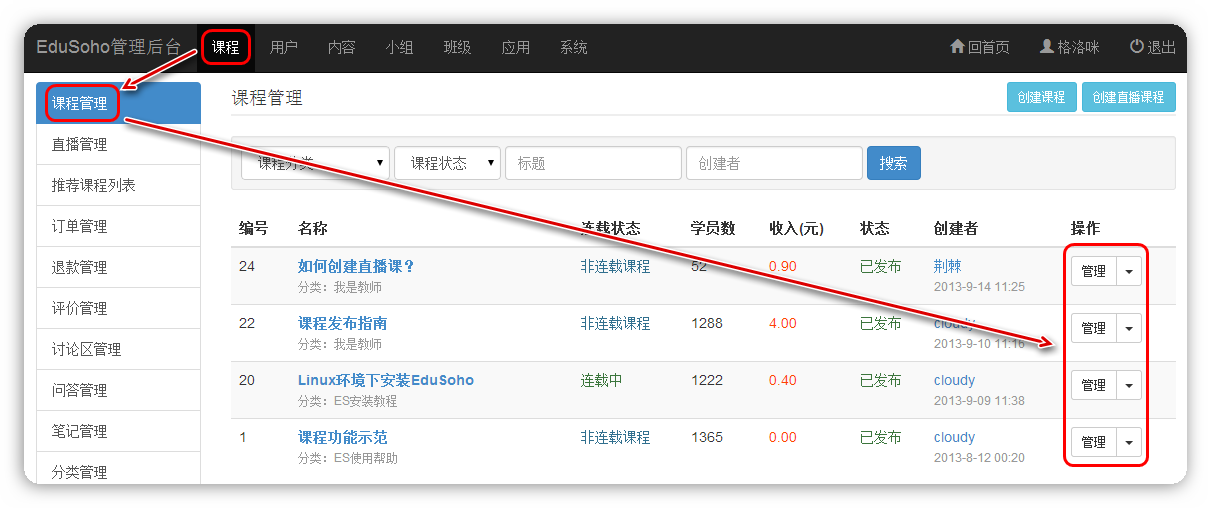The width and height of the screenshot is (1211, 508).
Task: Click the power icon for 退出
Action: point(1136,47)
